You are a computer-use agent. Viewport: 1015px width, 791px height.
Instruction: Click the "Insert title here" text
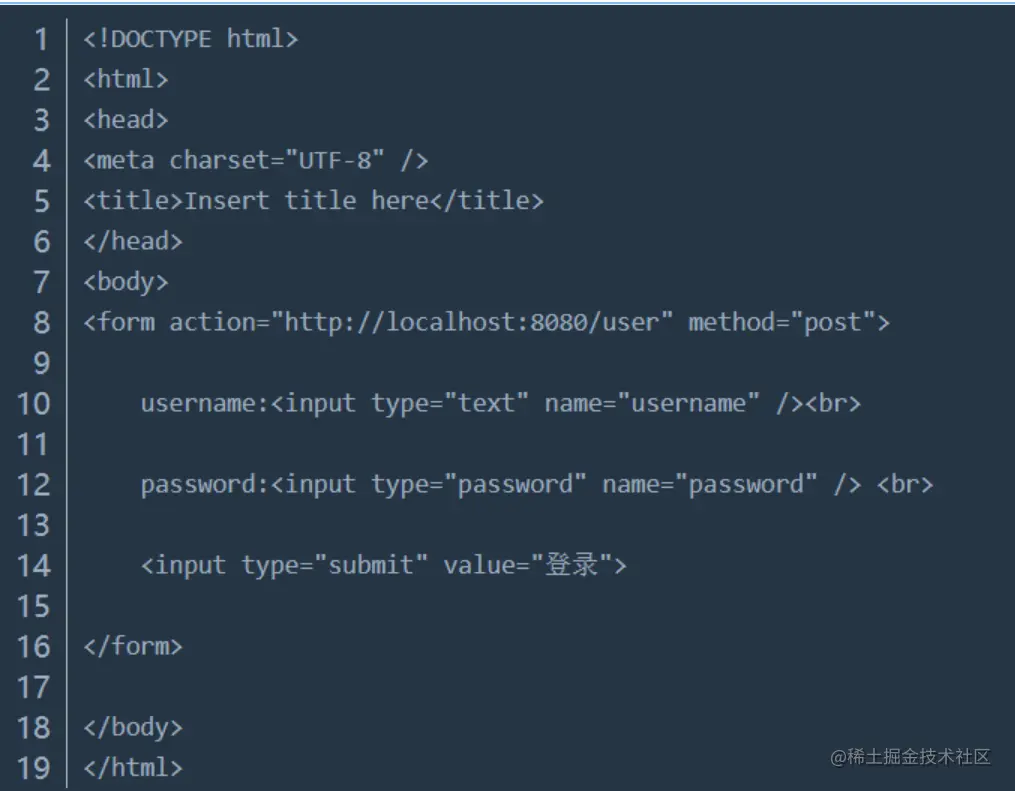pyautogui.click(x=306, y=201)
